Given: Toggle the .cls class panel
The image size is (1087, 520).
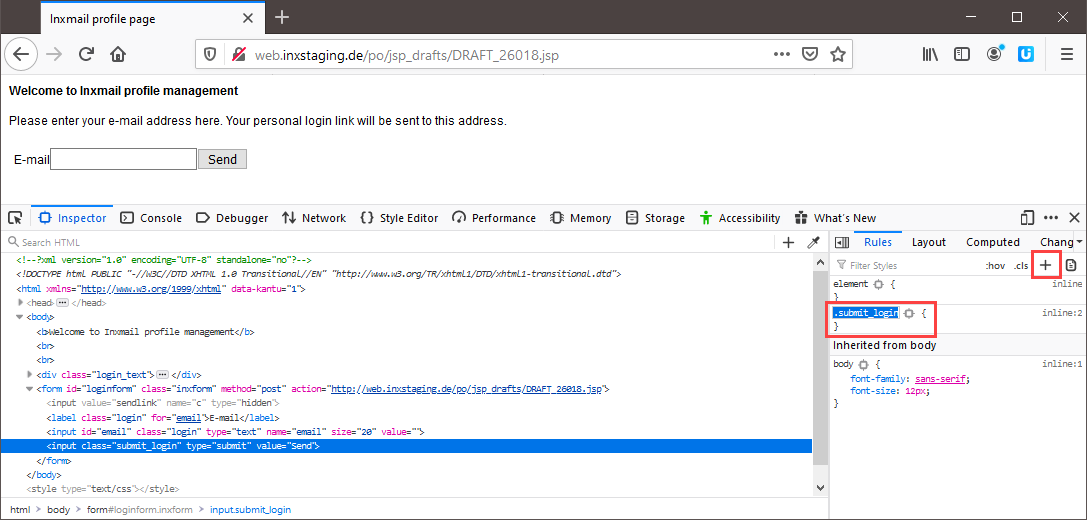Looking at the screenshot, I should [x=1021, y=266].
